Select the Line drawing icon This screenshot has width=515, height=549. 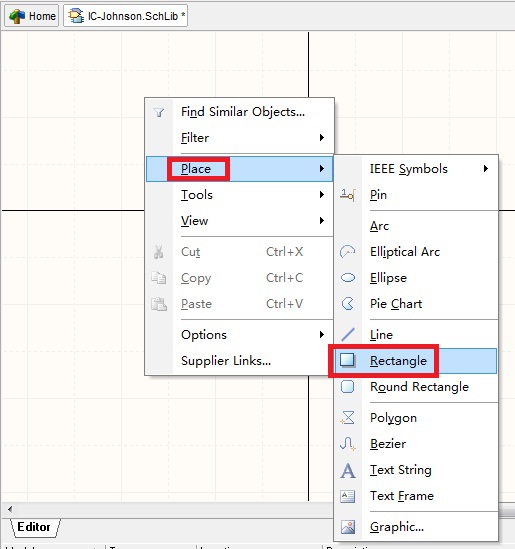[348, 335]
